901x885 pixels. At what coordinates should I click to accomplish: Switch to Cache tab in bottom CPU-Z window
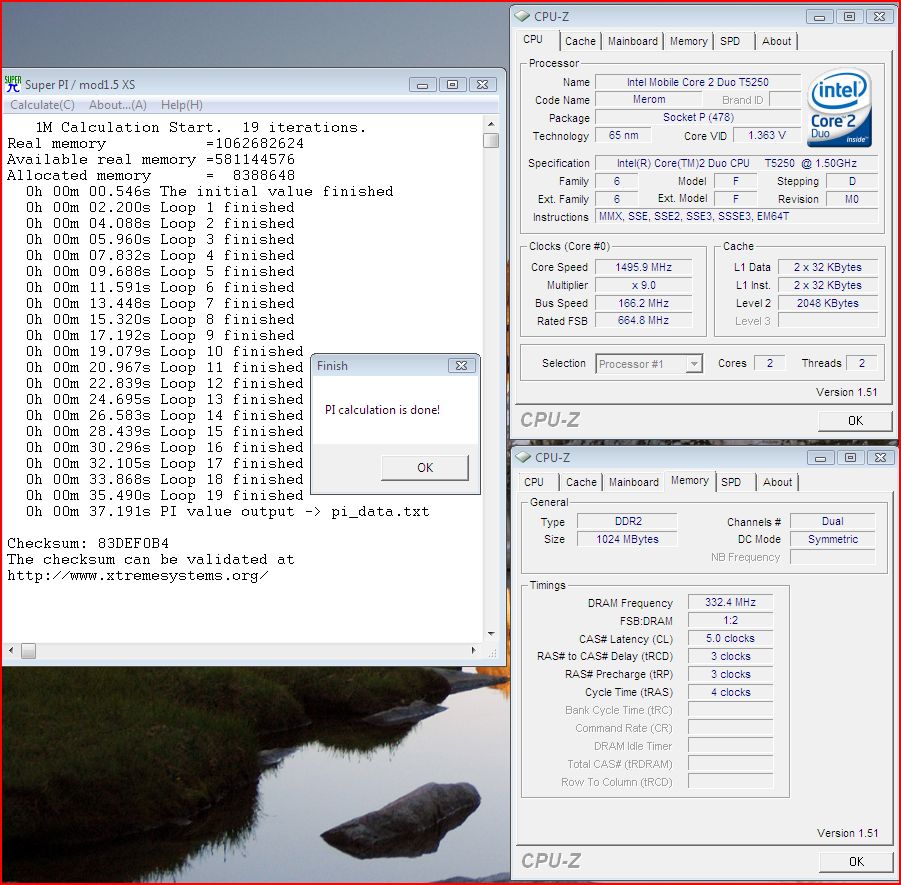pyautogui.click(x=581, y=482)
